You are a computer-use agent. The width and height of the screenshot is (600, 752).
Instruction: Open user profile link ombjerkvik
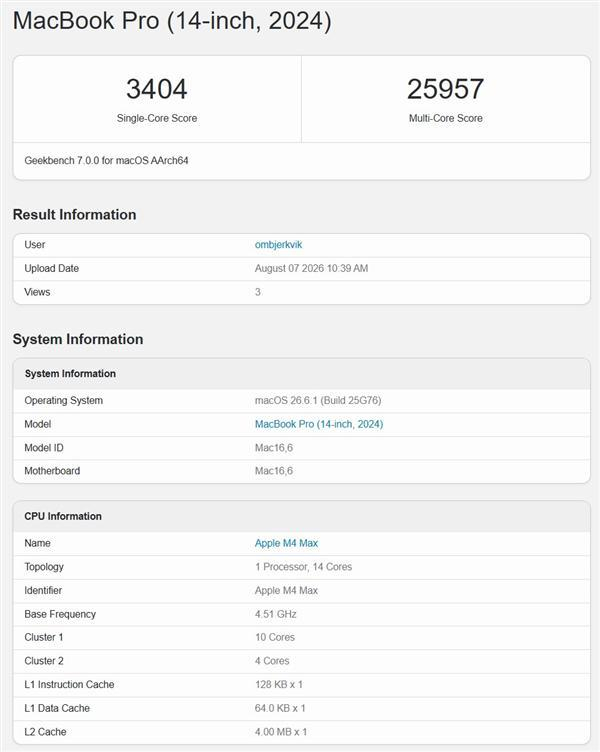[278, 245]
